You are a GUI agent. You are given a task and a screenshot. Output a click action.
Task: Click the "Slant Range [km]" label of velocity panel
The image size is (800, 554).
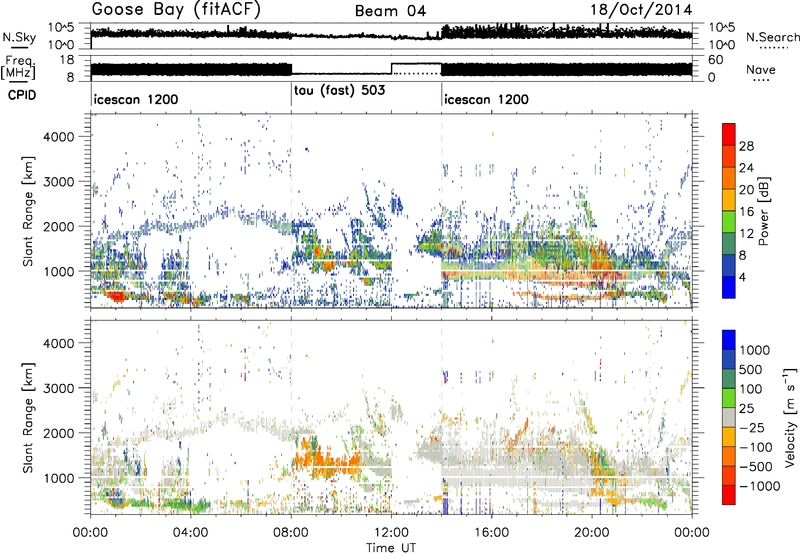pyautogui.click(x=28, y=418)
